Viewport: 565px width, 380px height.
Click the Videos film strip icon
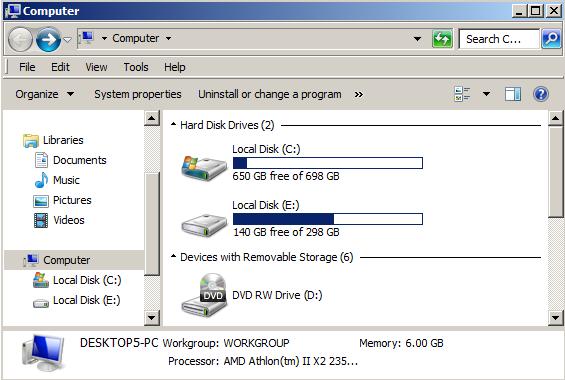tap(41, 220)
